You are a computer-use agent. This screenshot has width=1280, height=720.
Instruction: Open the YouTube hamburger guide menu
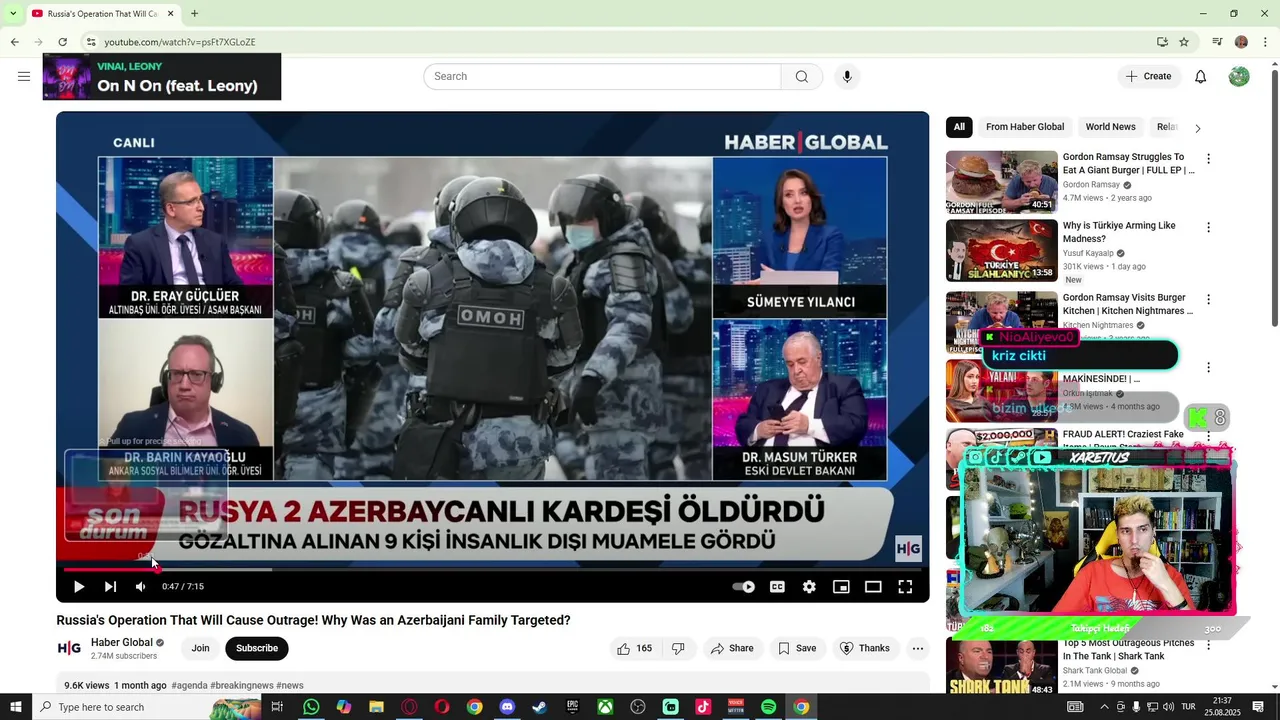pyautogui.click(x=24, y=76)
